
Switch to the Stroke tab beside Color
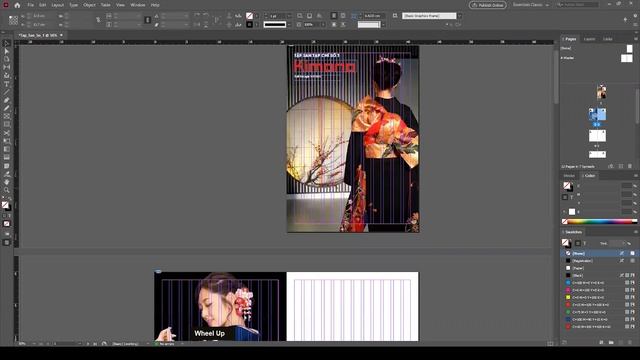click(569, 176)
